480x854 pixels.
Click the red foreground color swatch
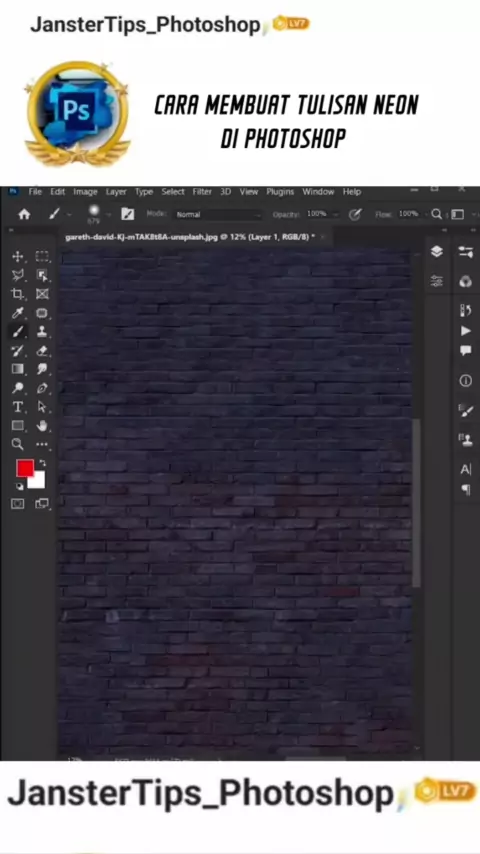click(x=25, y=468)
